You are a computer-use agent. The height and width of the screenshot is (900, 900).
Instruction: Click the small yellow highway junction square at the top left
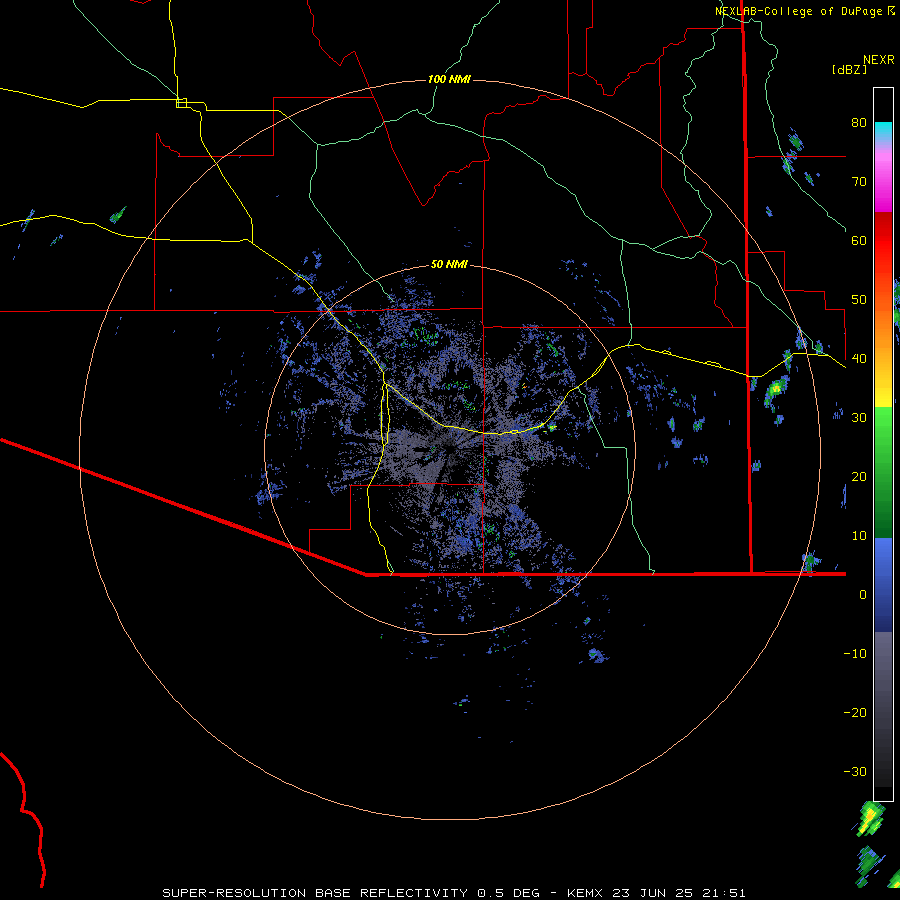[181, 103]
